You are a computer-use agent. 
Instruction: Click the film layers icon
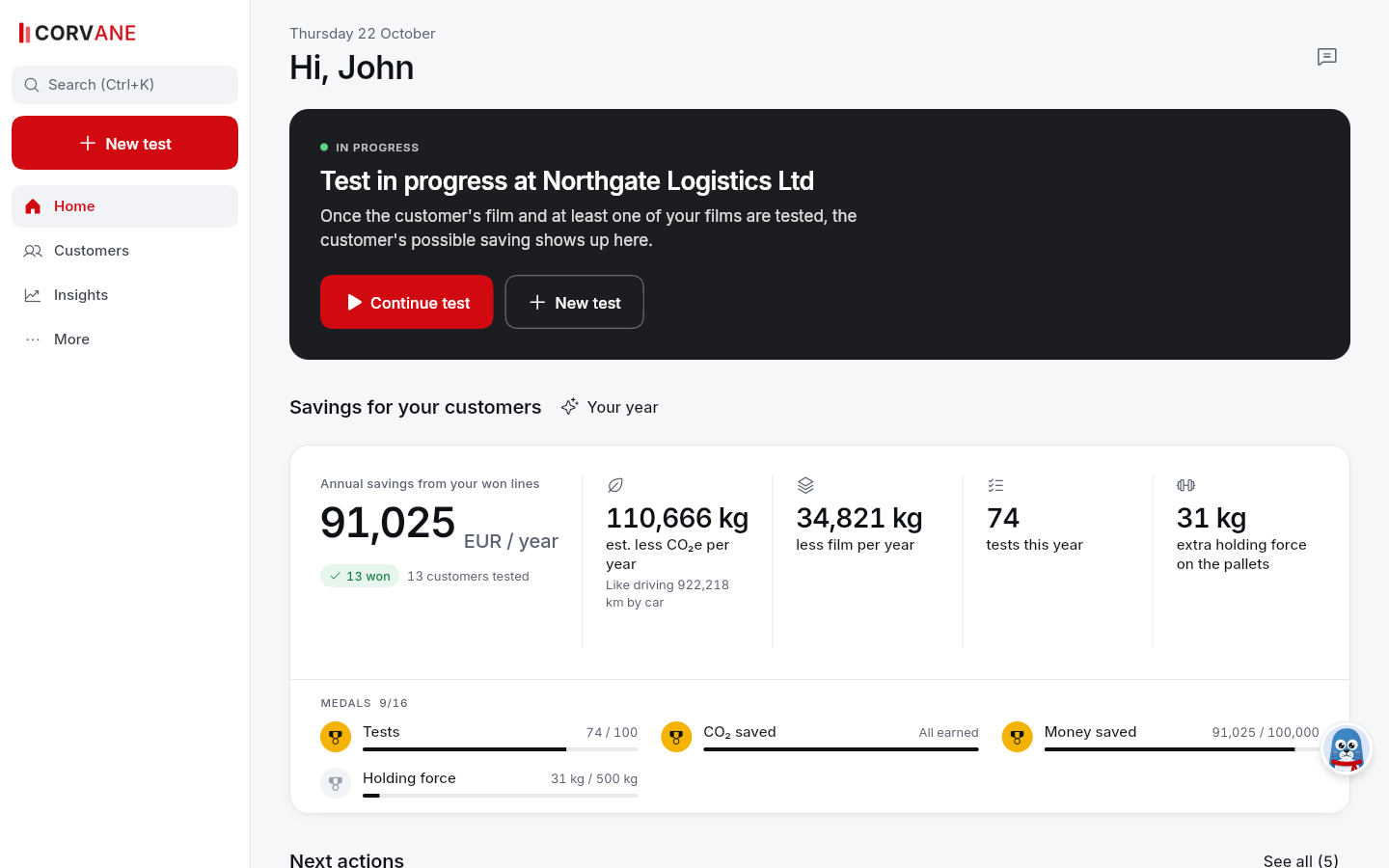(x=805, y=485)
